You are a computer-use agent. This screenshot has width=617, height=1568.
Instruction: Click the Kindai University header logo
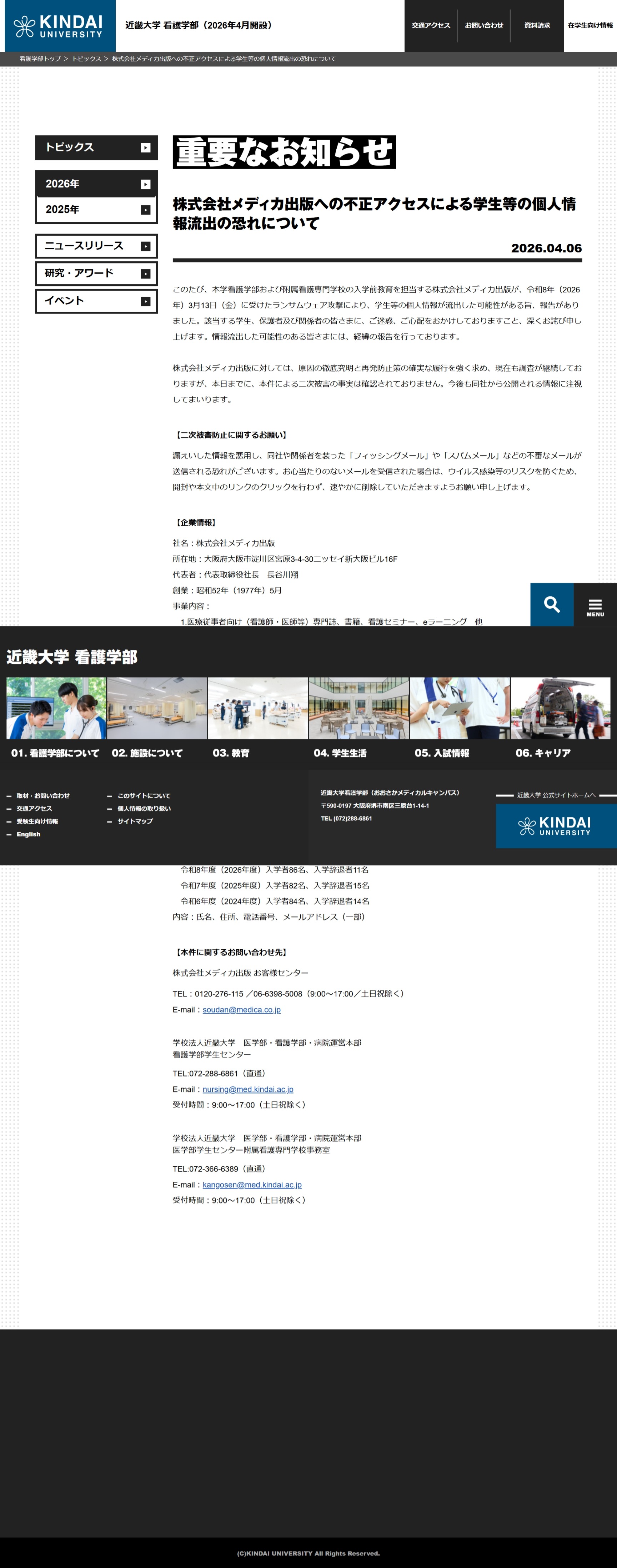pos(60,26)
